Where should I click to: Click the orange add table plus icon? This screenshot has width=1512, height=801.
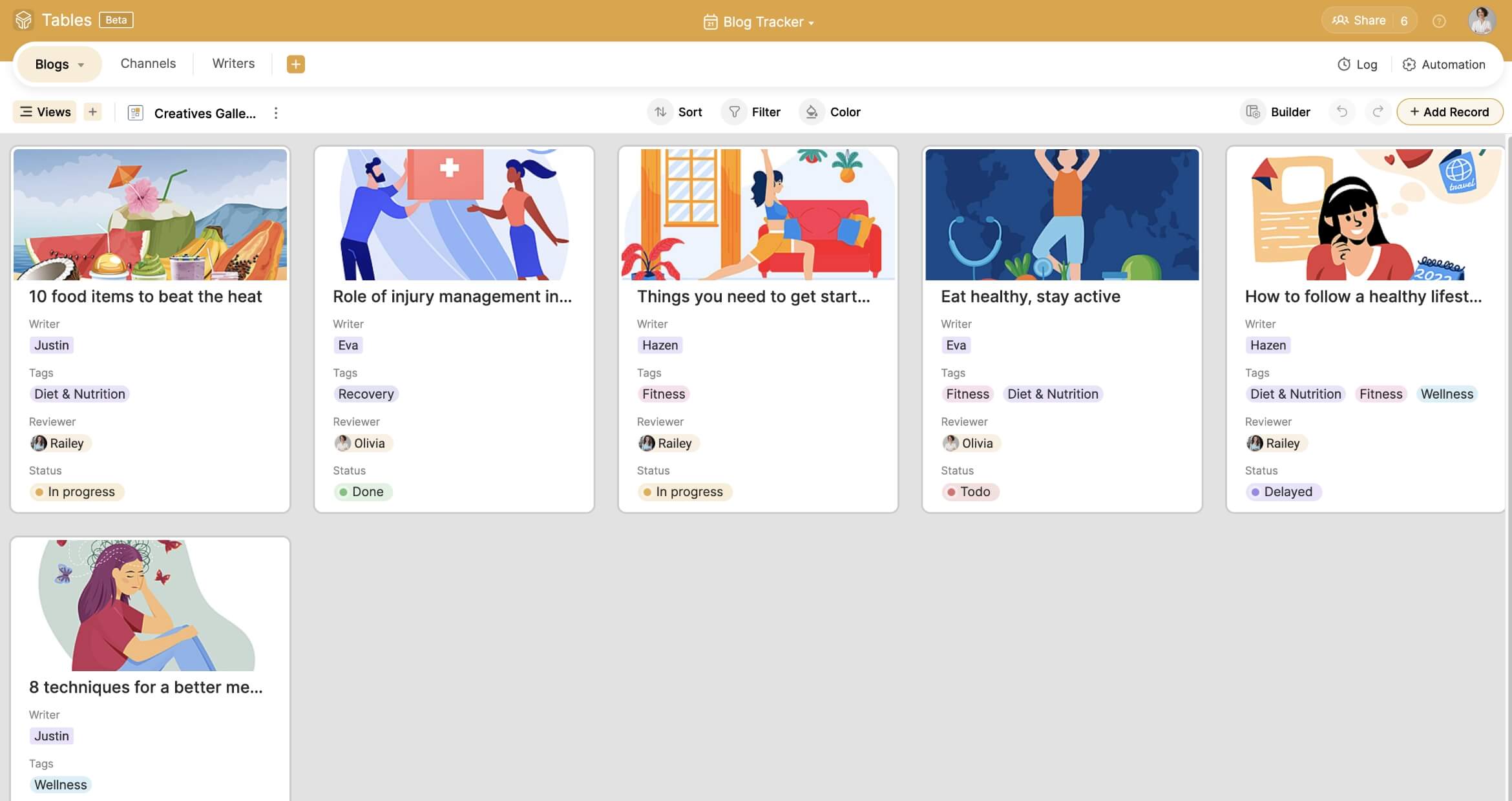[x=295, y=64]
